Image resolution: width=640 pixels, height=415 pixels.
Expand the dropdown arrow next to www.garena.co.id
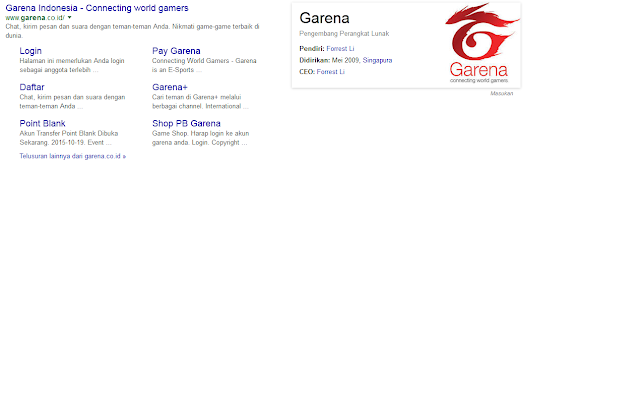click(69, 18)
